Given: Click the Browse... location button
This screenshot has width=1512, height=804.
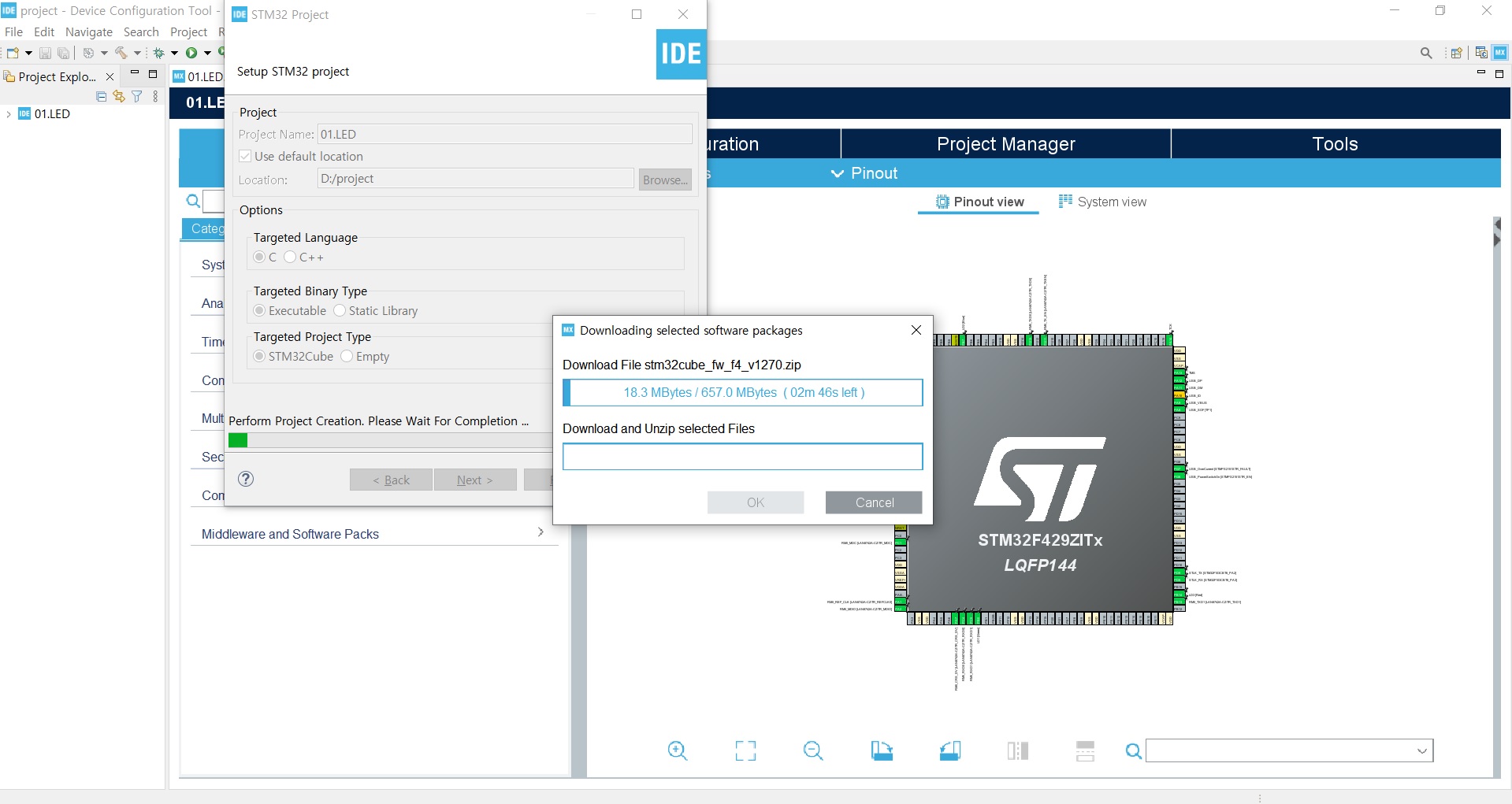Looking at the screenshot, I should coord(665,180).
